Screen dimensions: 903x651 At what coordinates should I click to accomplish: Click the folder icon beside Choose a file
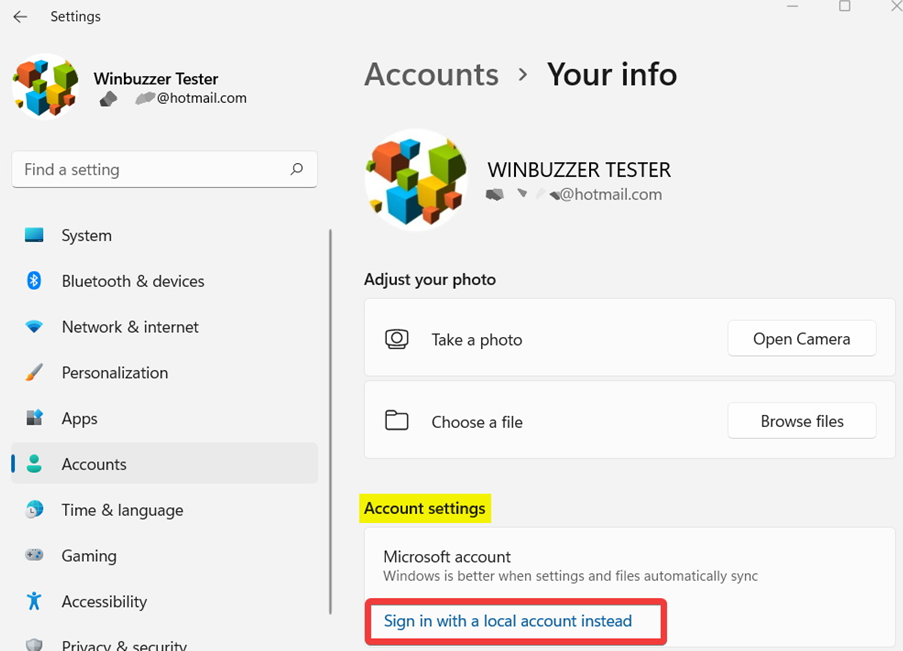(397, 421)
